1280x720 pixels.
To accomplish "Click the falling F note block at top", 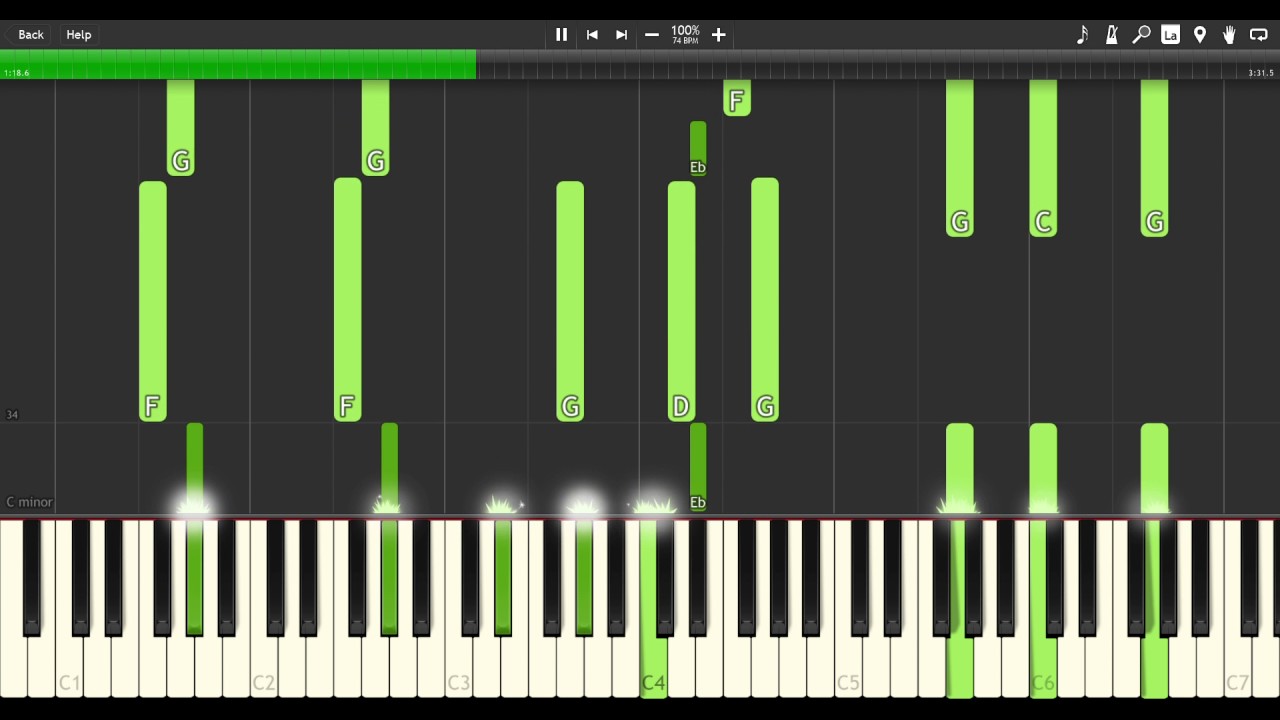I will point(737,98).
